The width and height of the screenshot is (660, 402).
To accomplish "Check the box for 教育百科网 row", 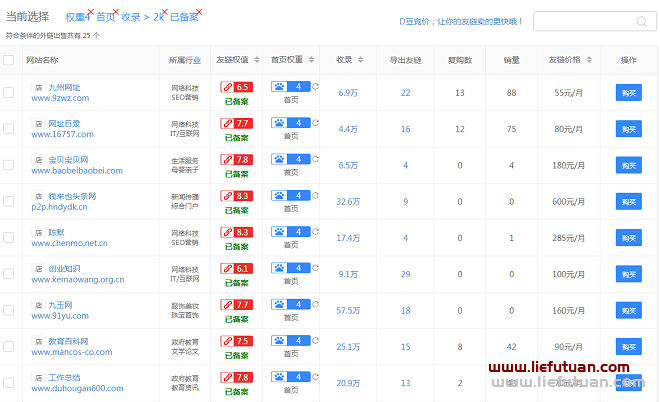I will 8,346.
